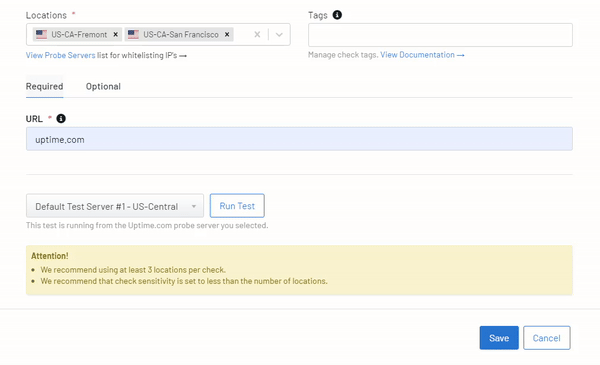Click the flag icon on the Fremont tag
Viewport: 600px width, 365px height.
point(41,34)
